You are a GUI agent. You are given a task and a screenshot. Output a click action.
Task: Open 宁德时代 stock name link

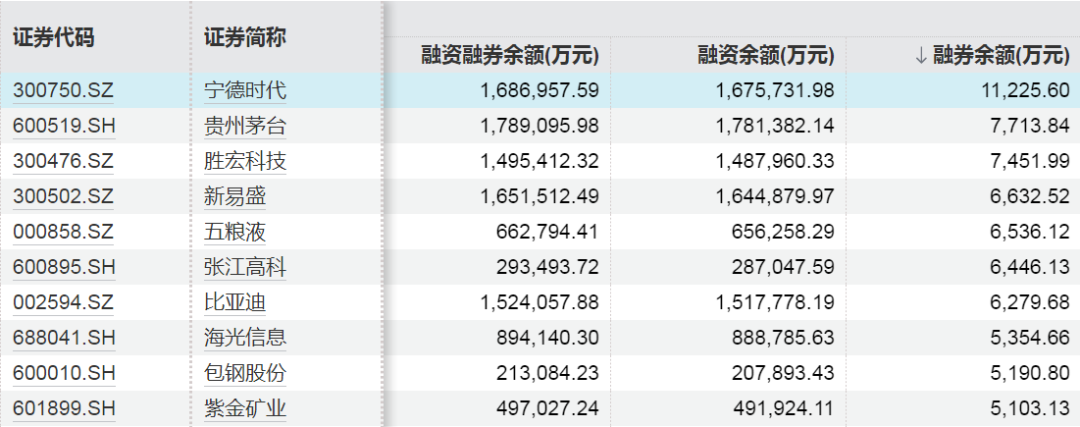pos(245,90)
